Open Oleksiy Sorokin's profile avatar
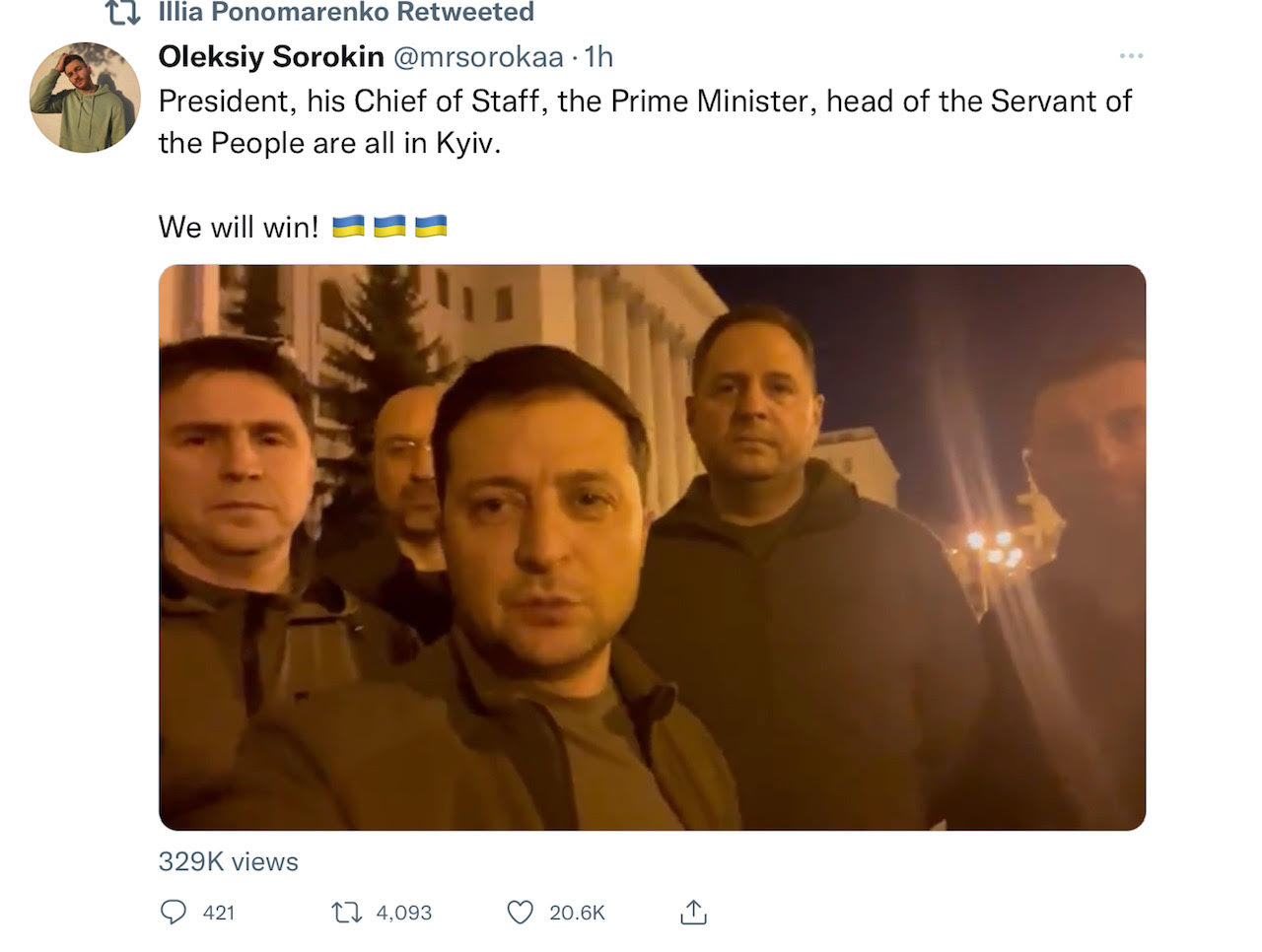This screenshot has width=1262, height=952. [x=85, y=98]
